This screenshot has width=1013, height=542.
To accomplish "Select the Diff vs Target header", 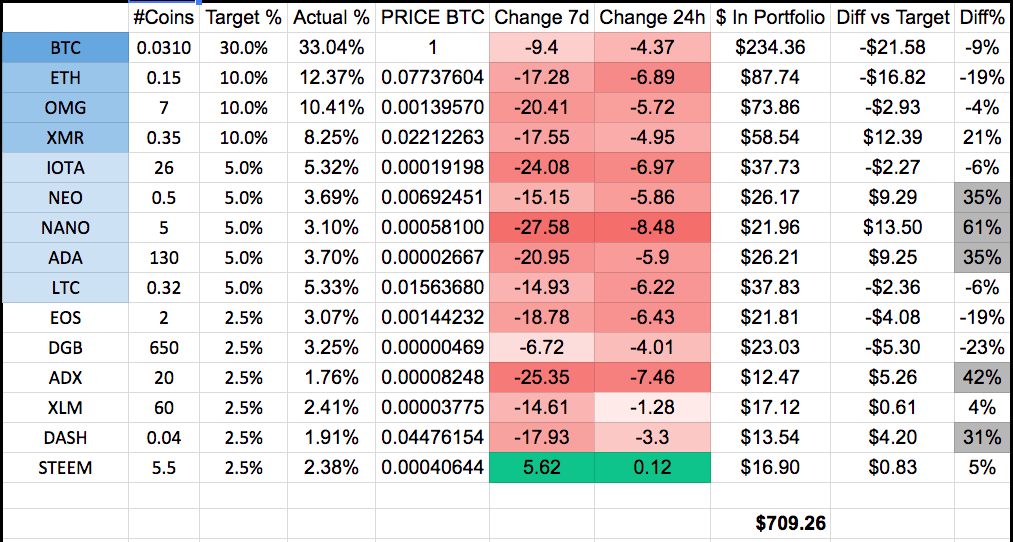I will click(894, 17).
